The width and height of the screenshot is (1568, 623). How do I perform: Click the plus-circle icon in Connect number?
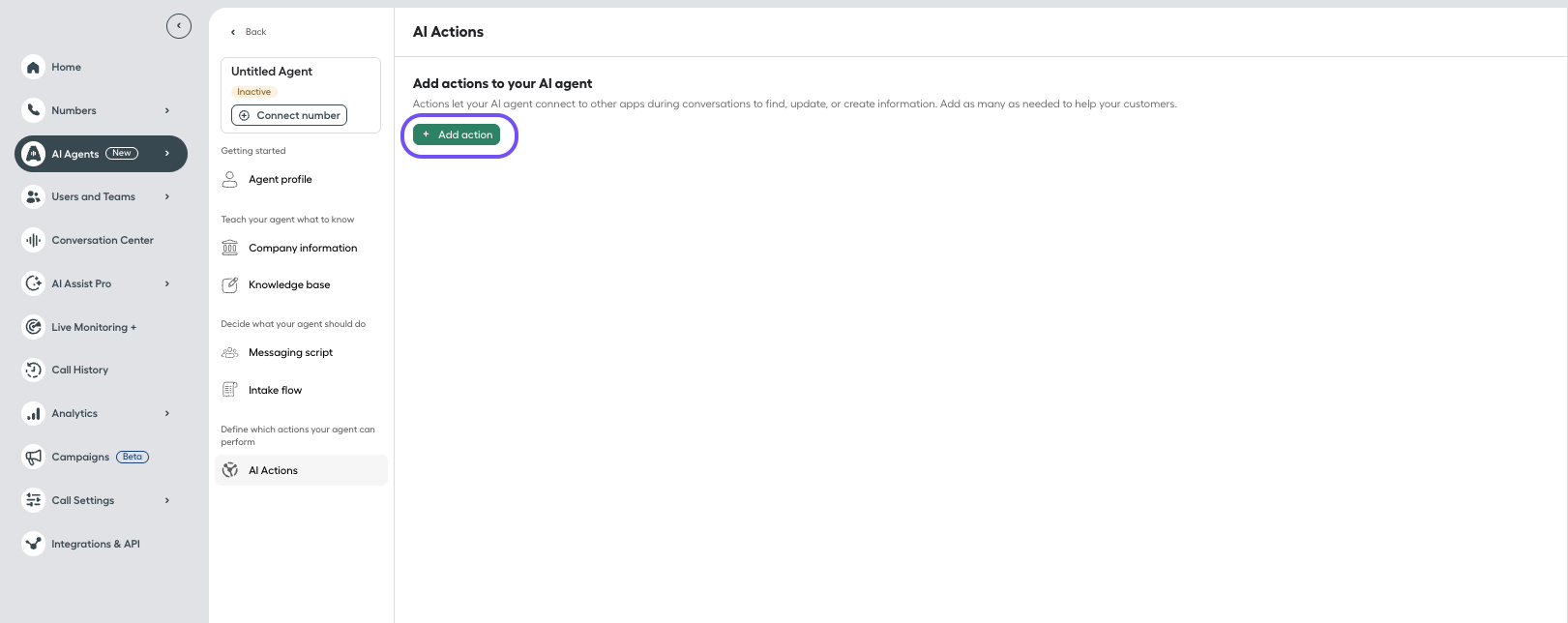tap(244, 115)
